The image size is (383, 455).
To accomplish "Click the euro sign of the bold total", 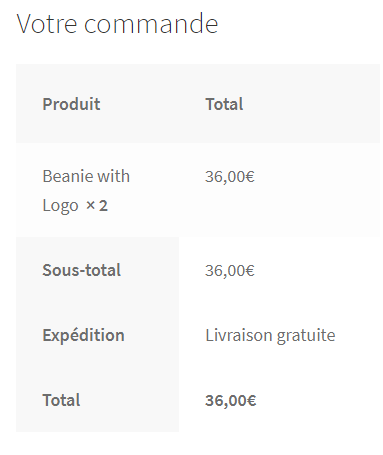I will [x=251, y=400].
